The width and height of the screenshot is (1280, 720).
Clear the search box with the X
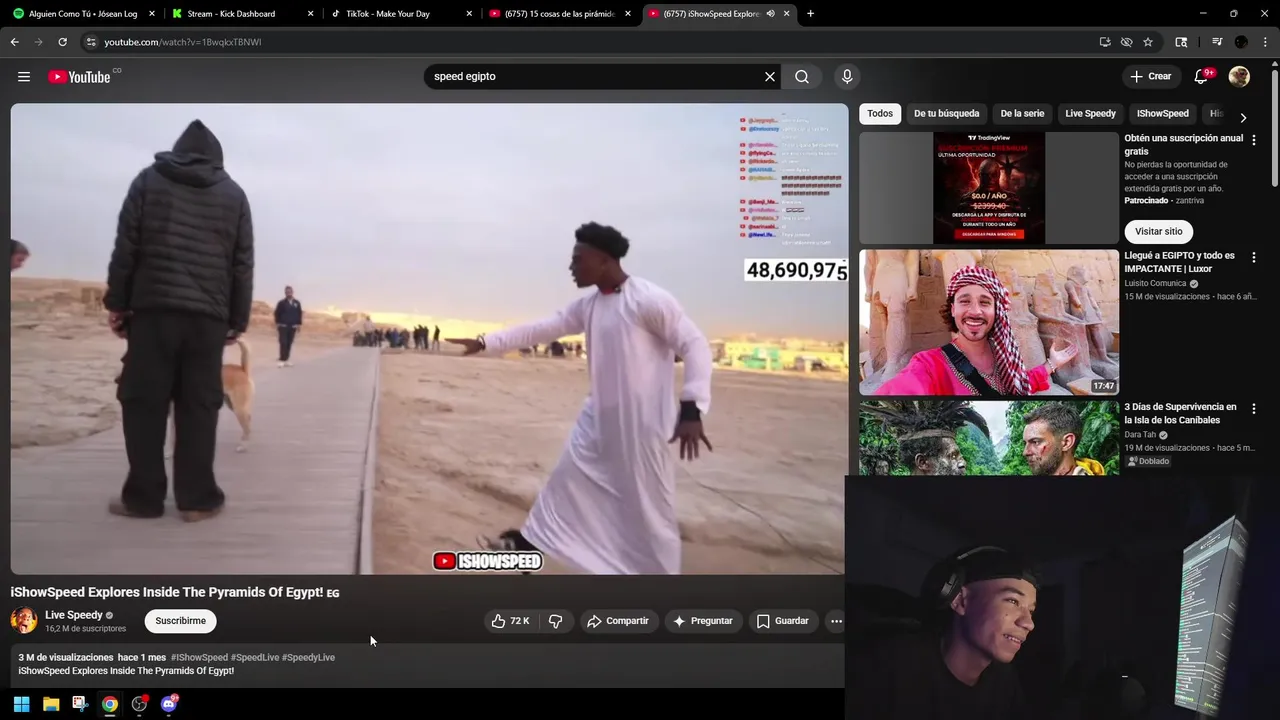point(770,77)
